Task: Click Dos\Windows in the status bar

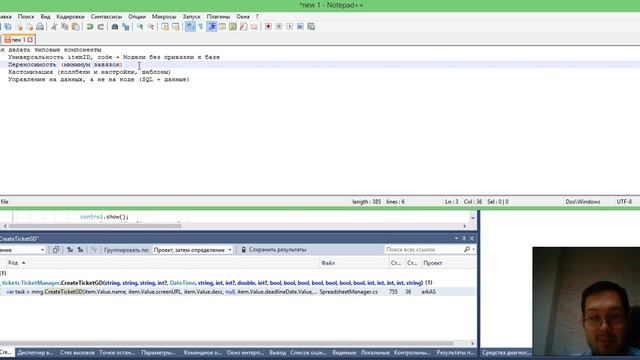Action: 582,202
